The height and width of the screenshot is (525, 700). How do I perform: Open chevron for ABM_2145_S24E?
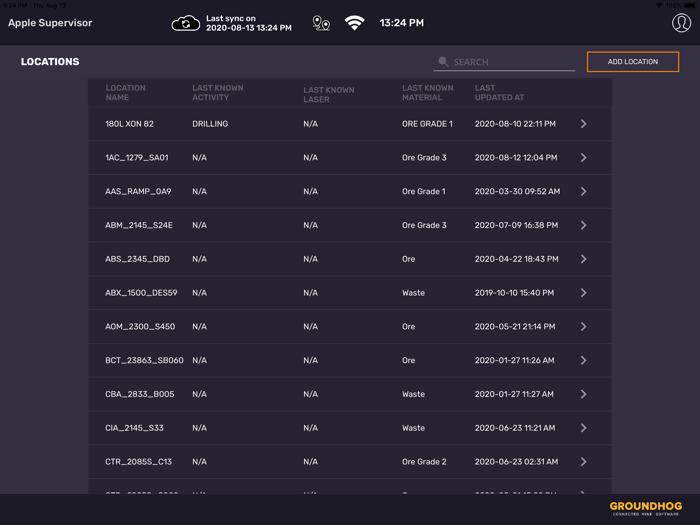click(583, 225)
